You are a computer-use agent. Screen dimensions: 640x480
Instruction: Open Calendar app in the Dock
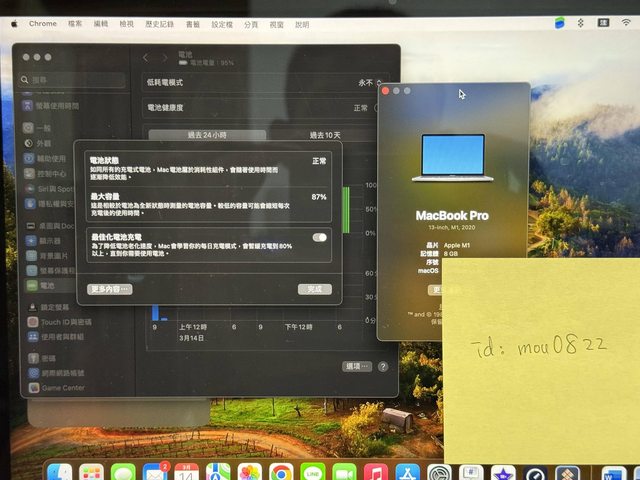click(186, 473)
